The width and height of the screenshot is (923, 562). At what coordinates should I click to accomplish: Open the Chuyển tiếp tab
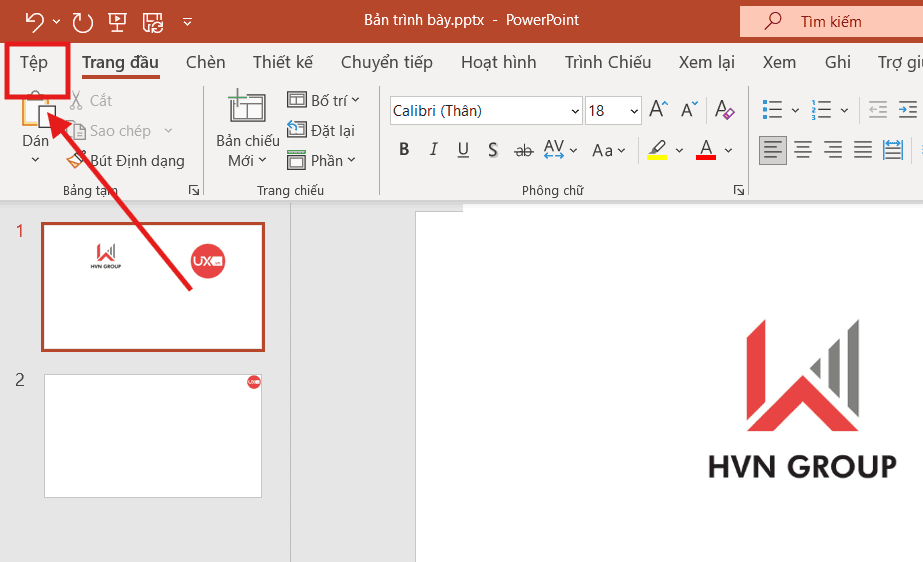coord(387,62)
